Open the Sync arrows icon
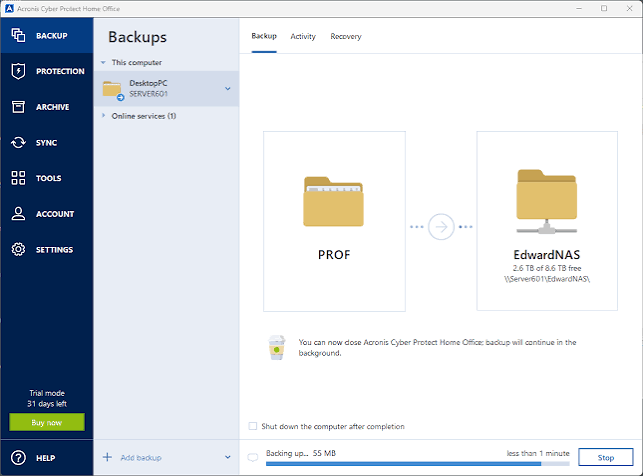This screenshot has width=643, height=476. (18, 142)
